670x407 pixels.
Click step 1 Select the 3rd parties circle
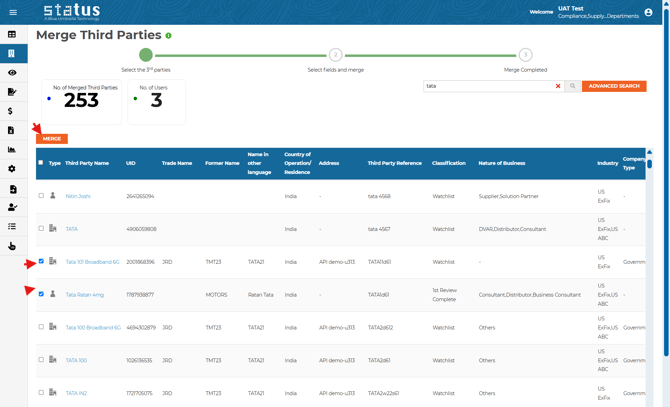click(x=146, y=55)
